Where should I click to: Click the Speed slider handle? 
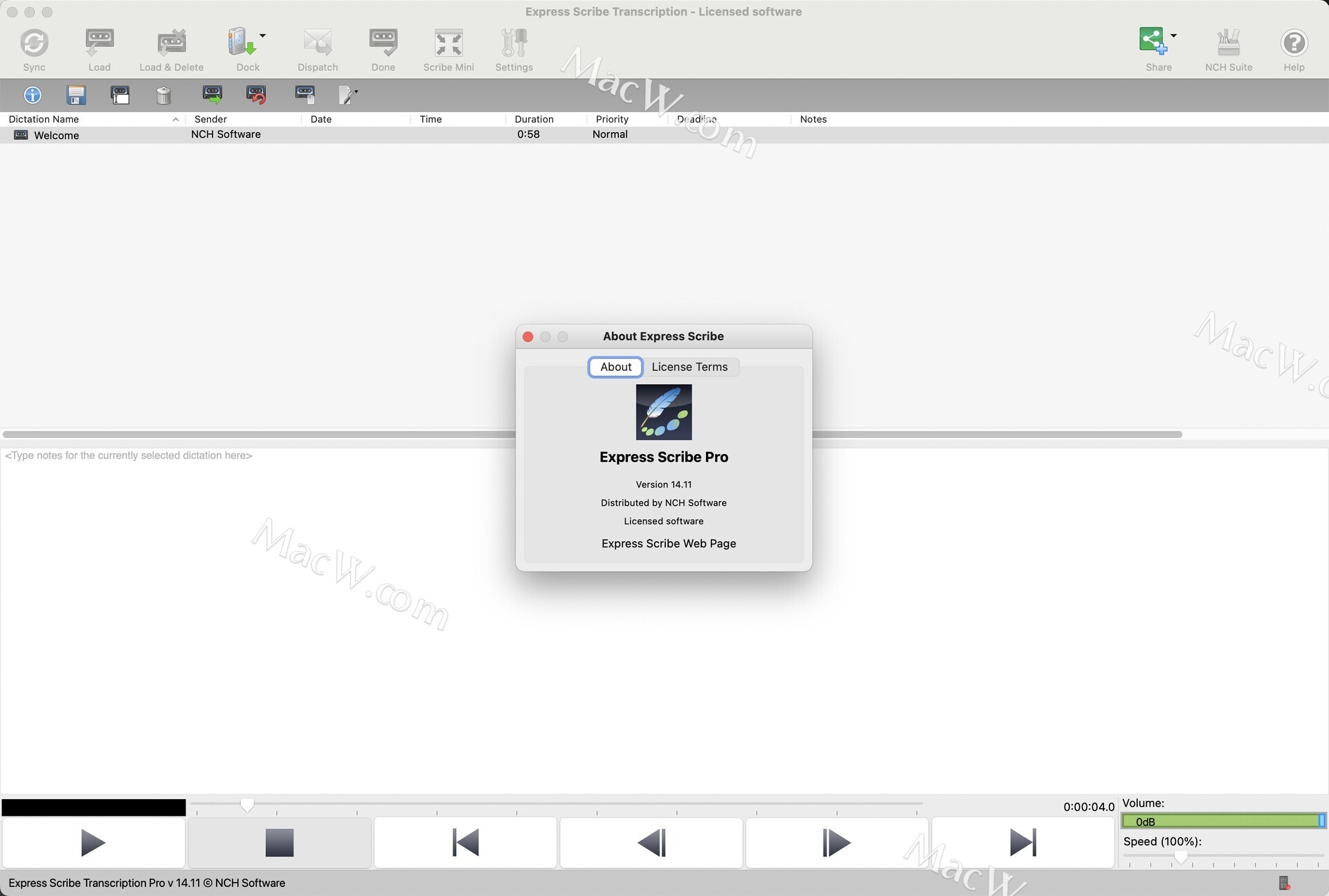point(1181,857)
